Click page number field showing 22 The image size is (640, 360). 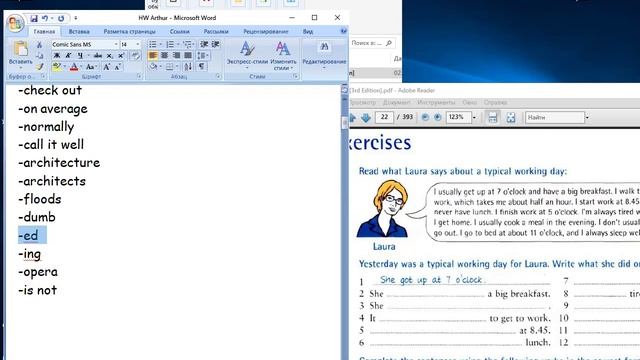[384, 117]
